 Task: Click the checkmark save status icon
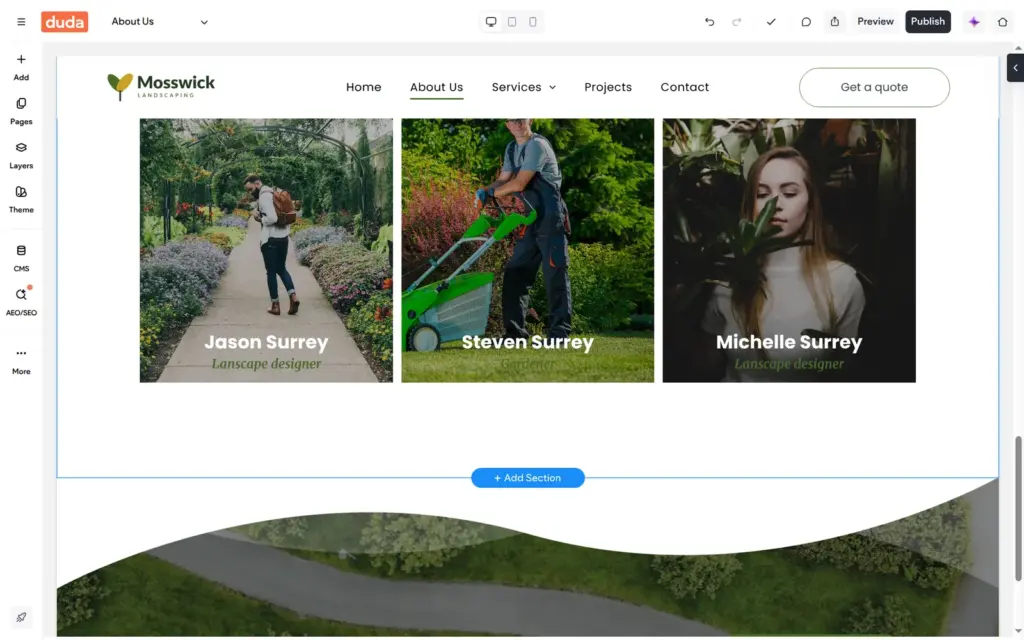point(771,22)
